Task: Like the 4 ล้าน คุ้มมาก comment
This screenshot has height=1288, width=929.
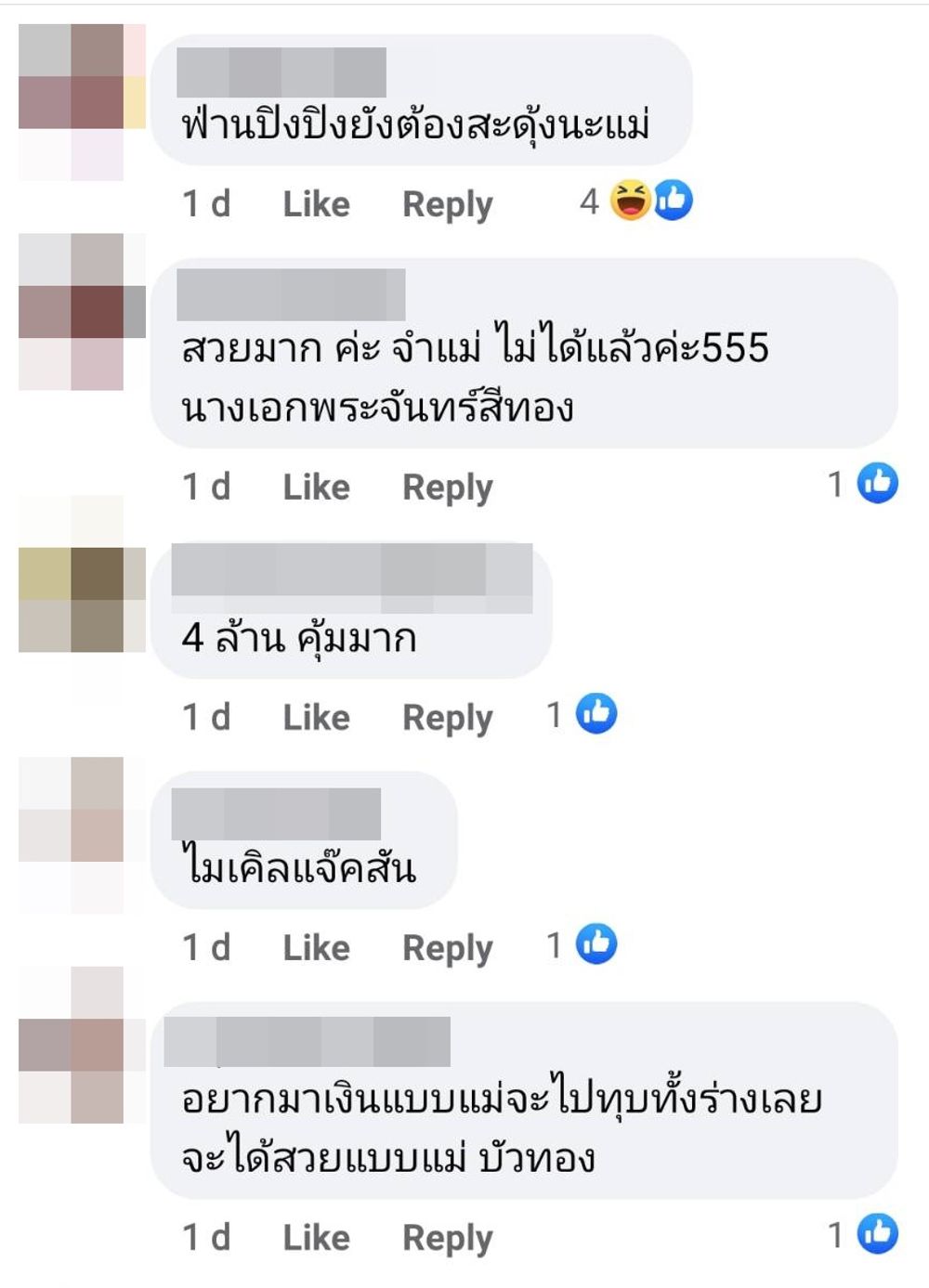Action: (316, 718)
